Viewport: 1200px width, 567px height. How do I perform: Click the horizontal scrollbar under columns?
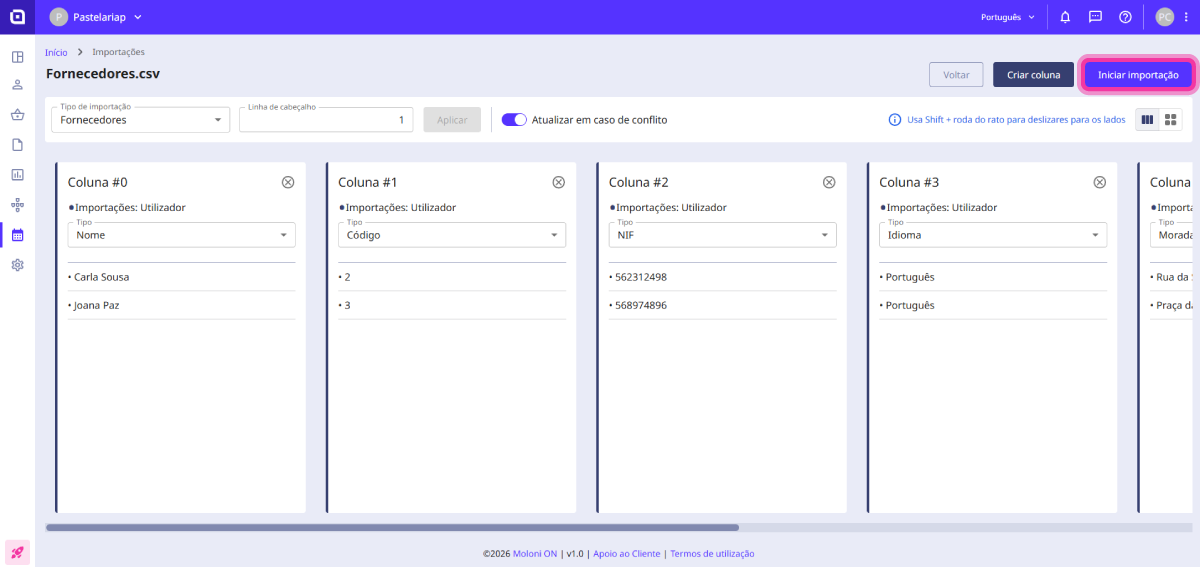[392, 527]
